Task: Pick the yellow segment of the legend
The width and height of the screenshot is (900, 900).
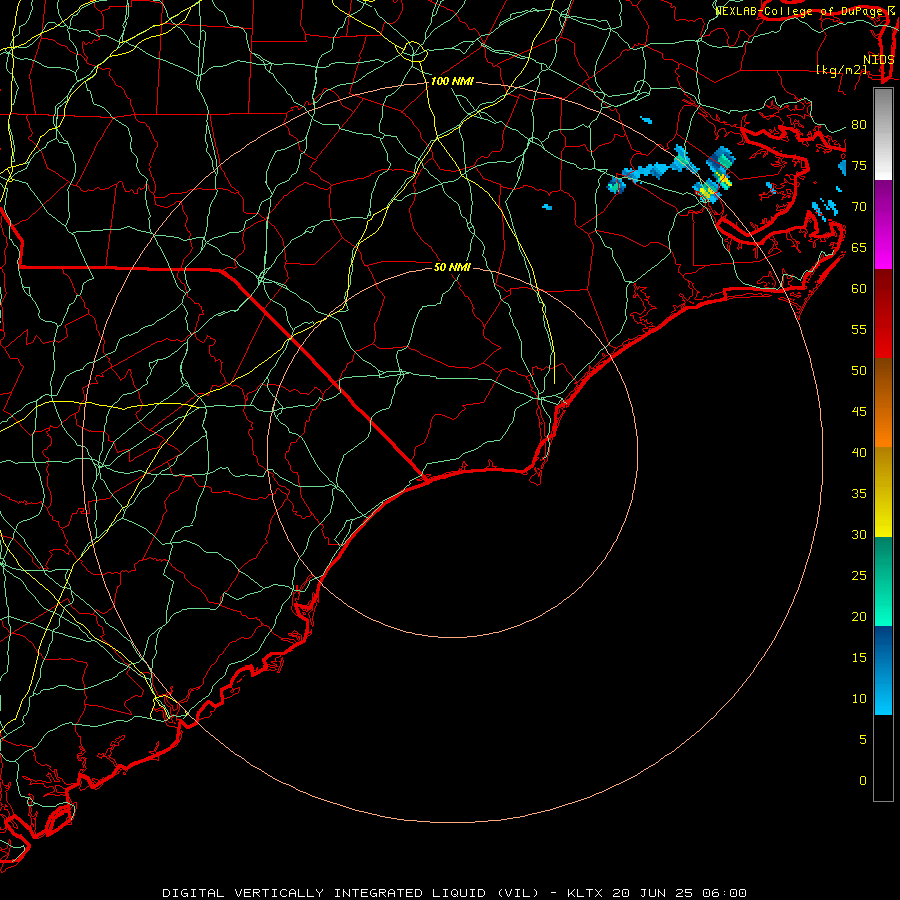Action: [883, 492]
